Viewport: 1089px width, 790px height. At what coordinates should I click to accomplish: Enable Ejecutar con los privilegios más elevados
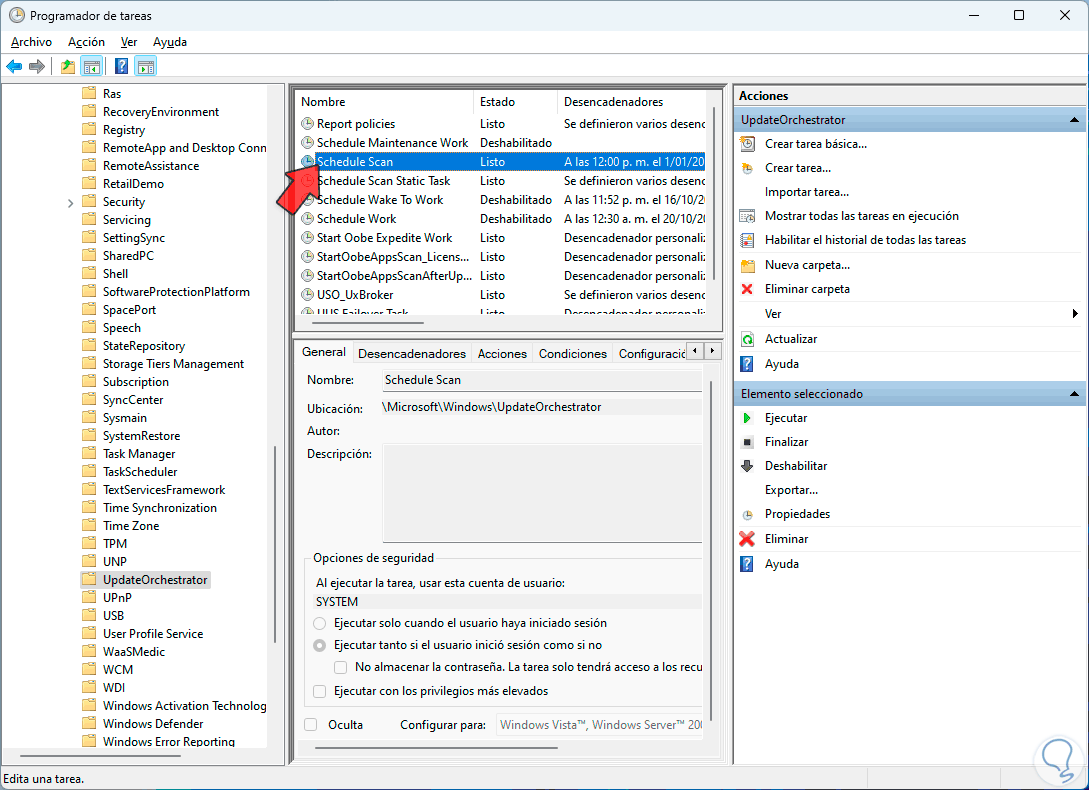pyautogui.click(x=319, y=691)
